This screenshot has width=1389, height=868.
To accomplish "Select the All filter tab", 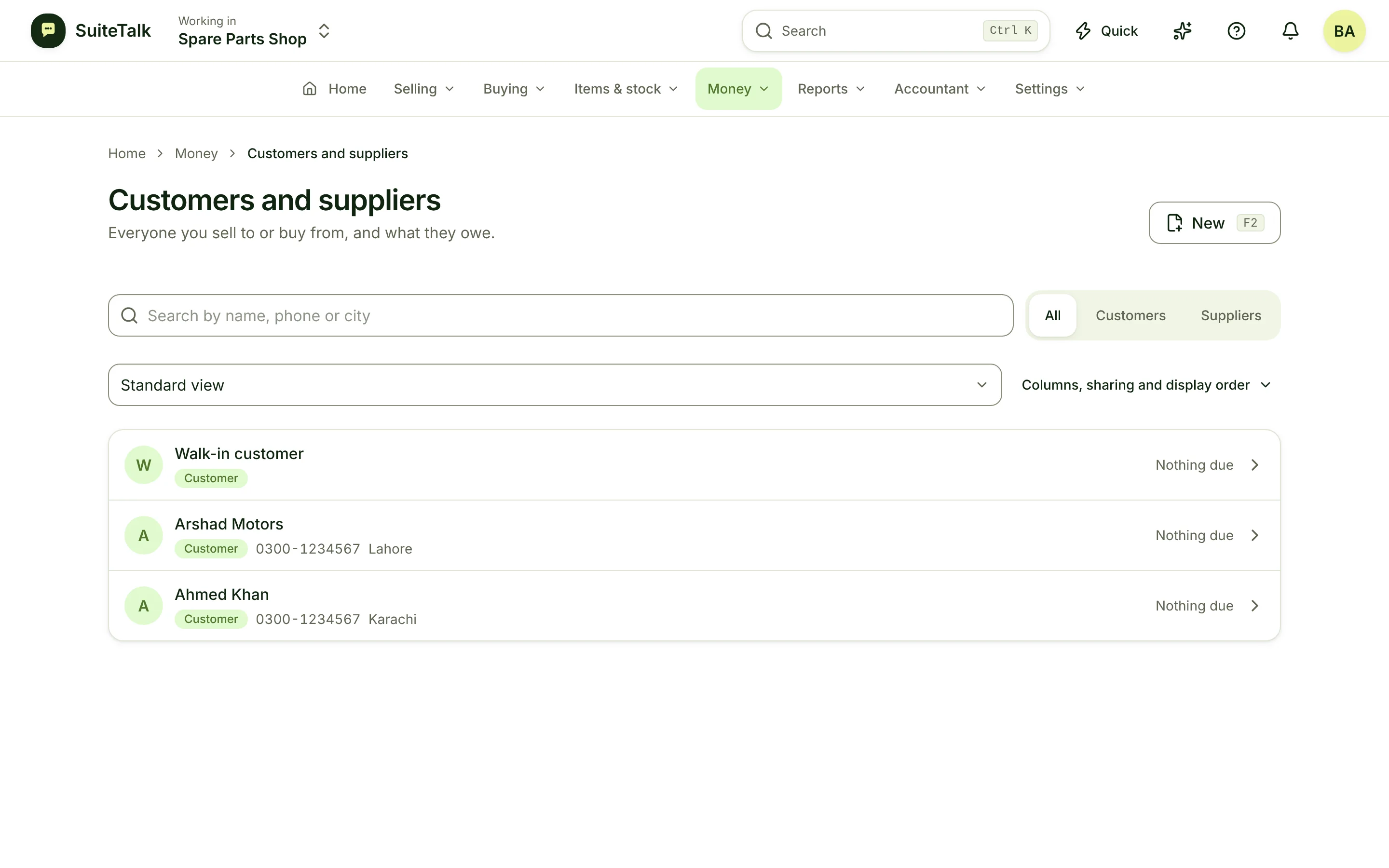I will pos(1053,316).
